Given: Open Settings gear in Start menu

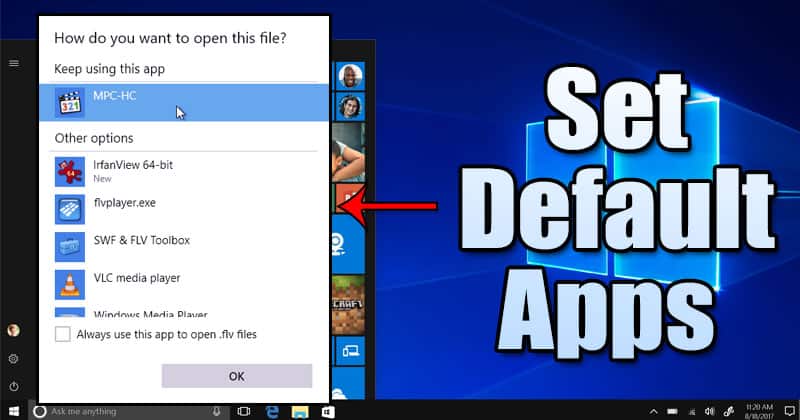Looking at the screenshot, I should coord(14,359).
